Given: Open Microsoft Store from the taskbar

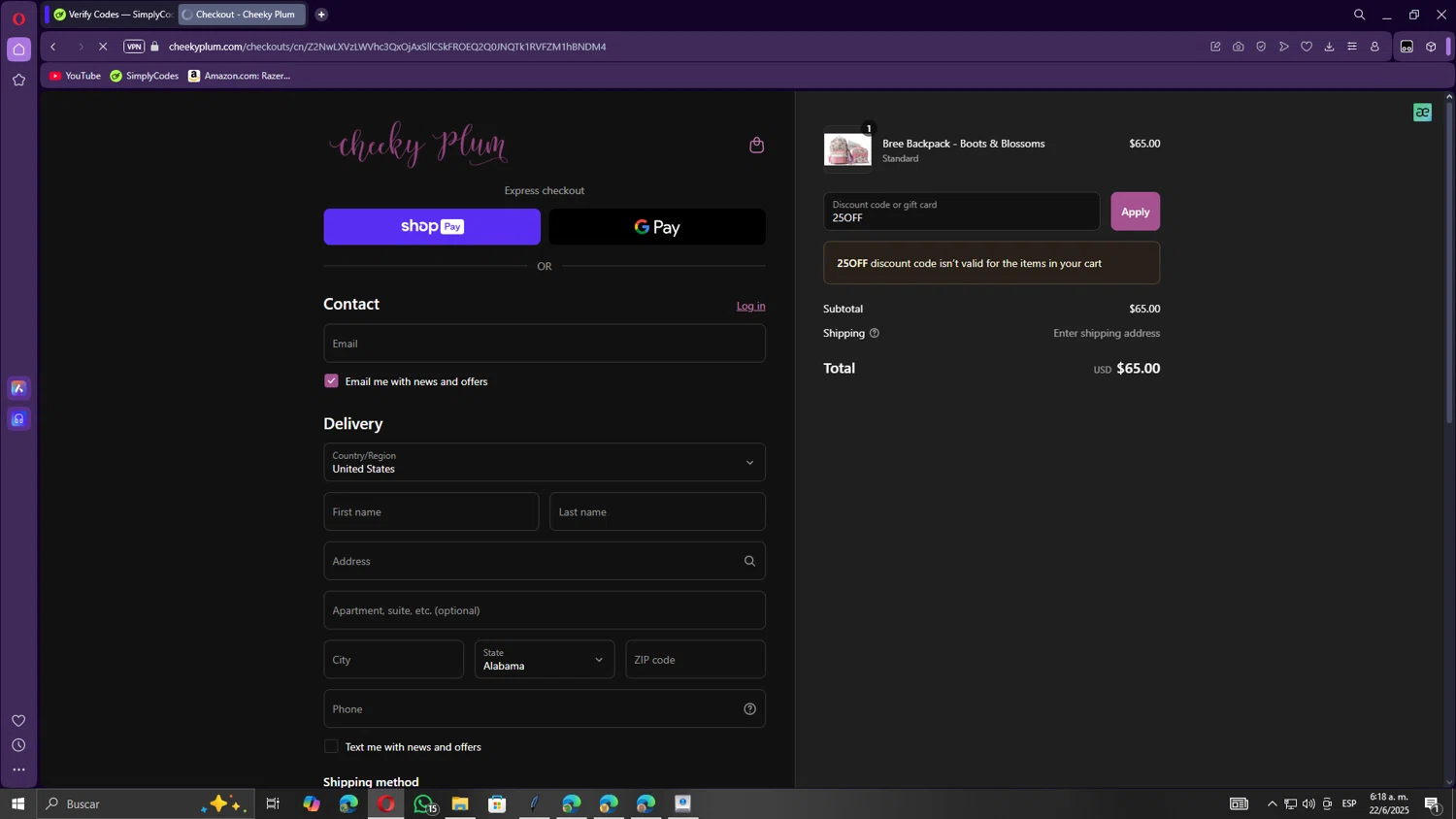Looking at the screenshot, I should point(497,803).
